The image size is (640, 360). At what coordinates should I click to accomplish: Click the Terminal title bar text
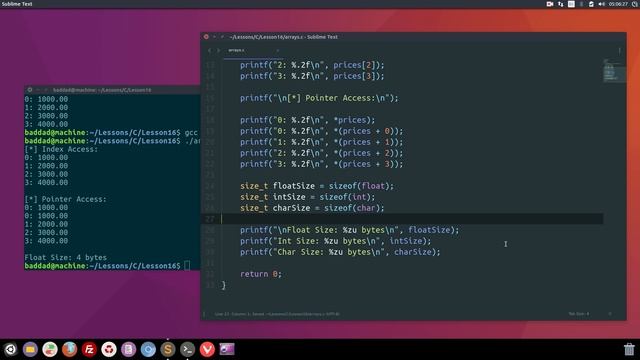(102, 90)
